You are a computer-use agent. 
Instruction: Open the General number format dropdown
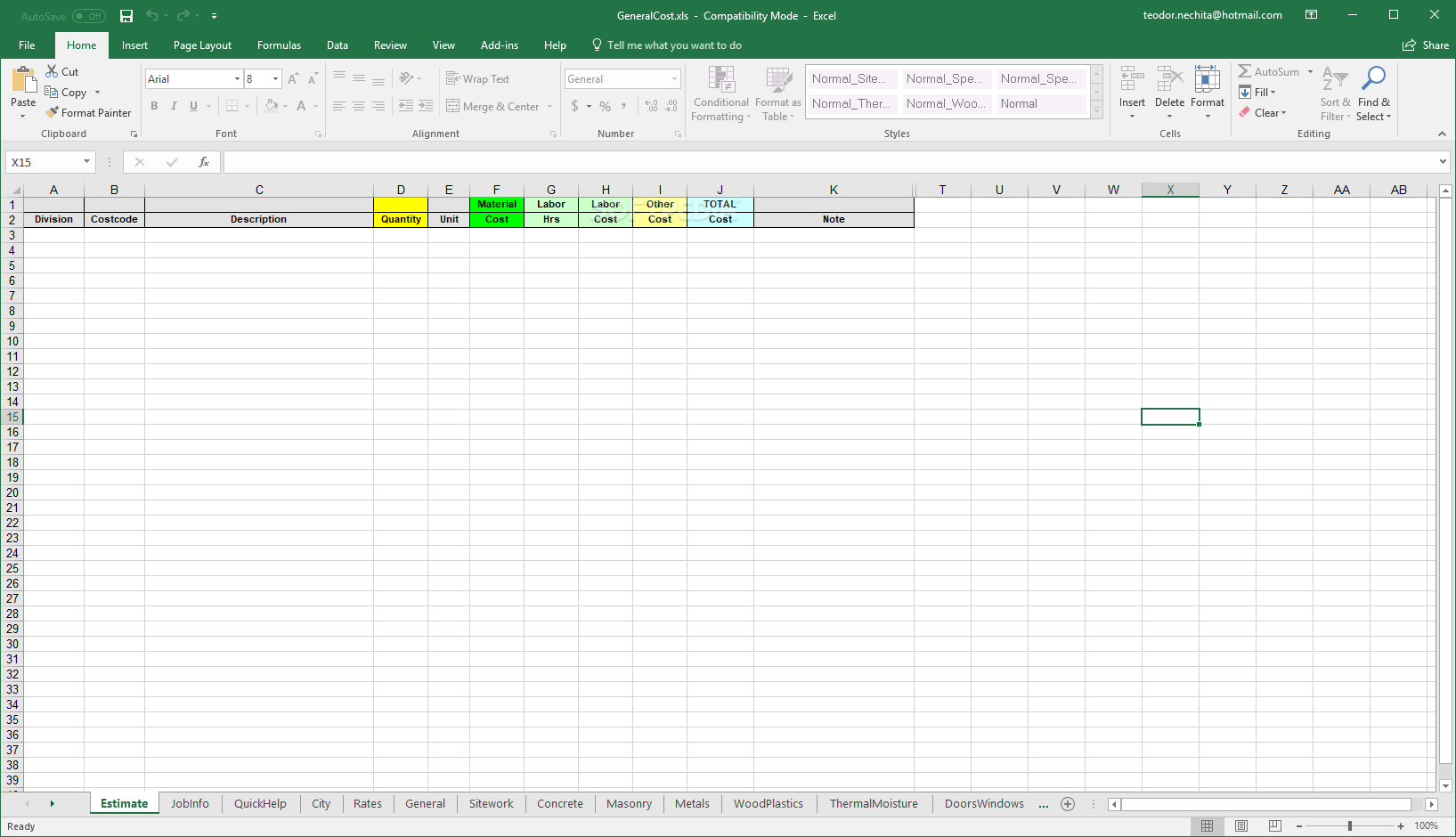pyautogui.click(x=674, y=79)
